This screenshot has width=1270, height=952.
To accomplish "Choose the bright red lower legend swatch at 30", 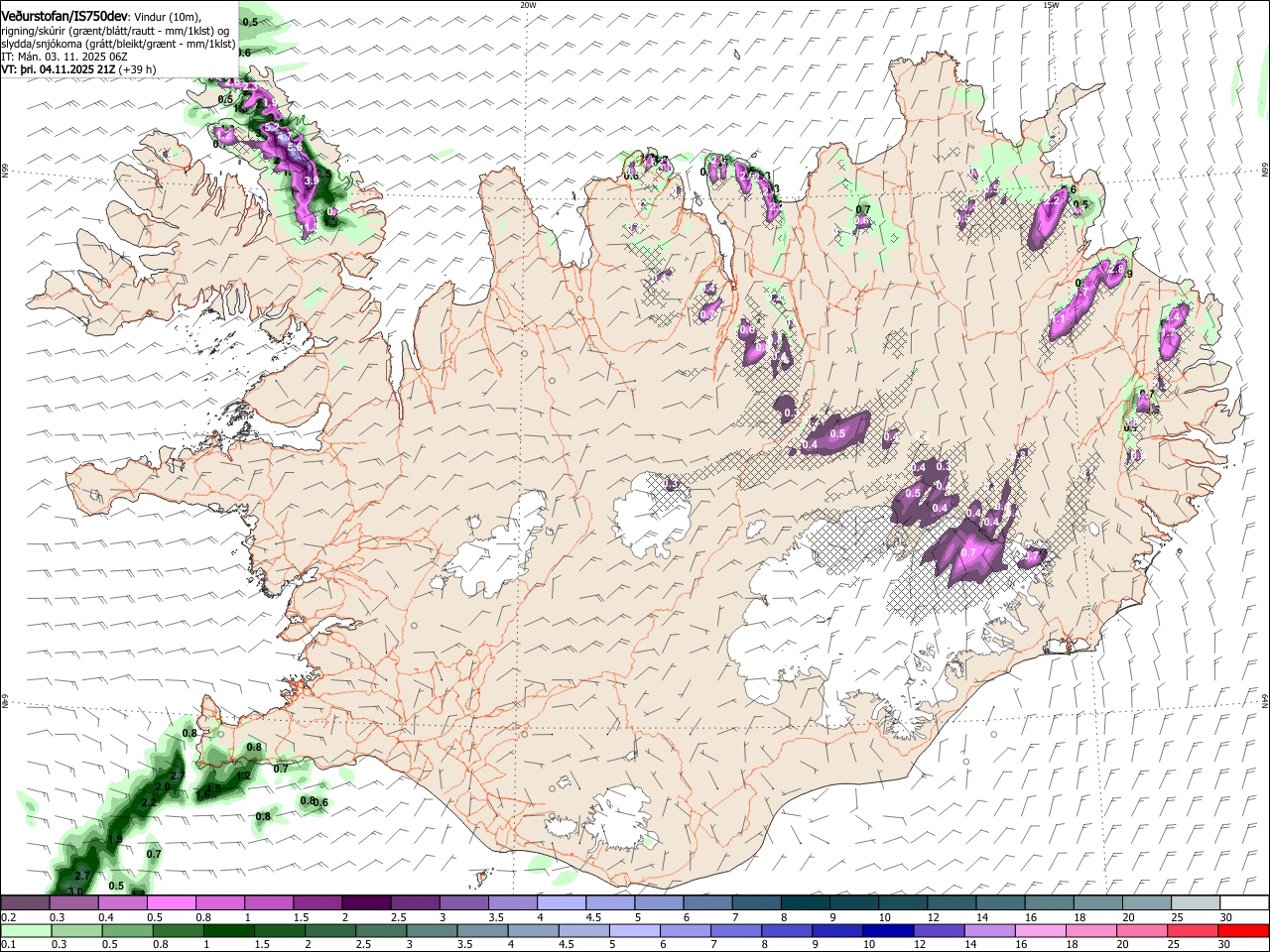I will click(1243, 930).
